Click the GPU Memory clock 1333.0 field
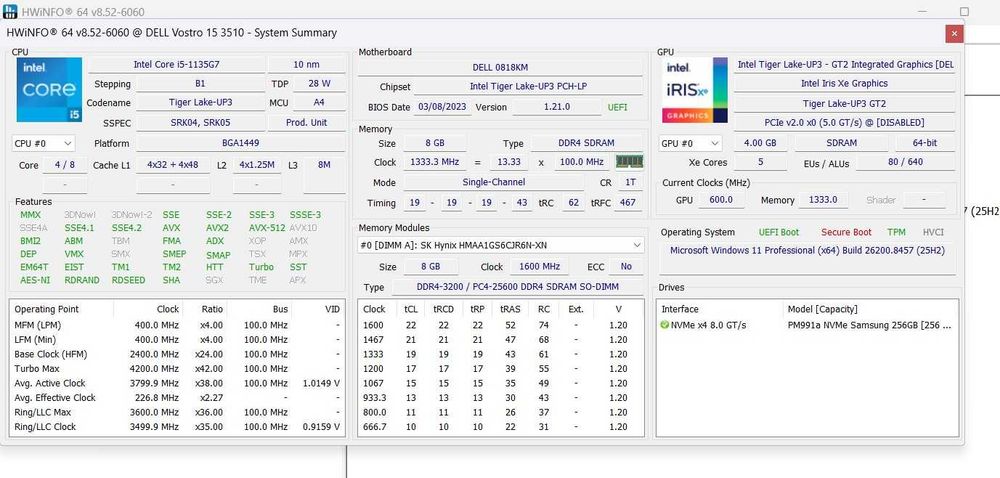 (823, 200)
